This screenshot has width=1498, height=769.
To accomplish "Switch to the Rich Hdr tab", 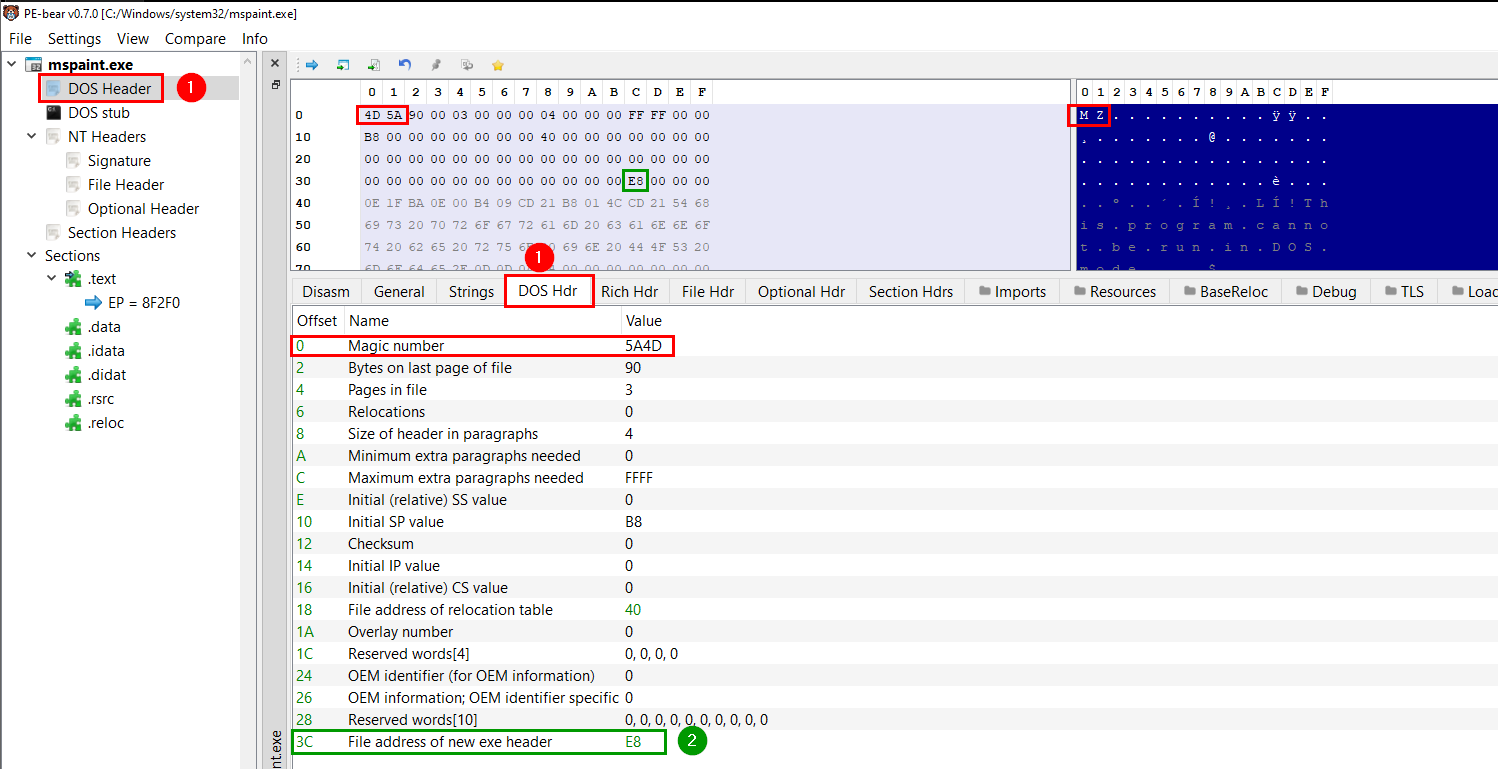I will coord(629,292).
